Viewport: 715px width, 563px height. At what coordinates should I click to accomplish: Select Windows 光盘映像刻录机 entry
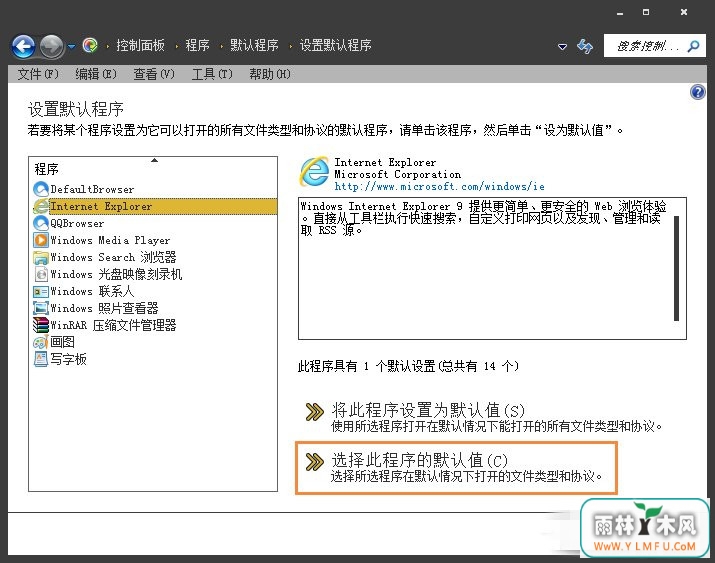[116, 274]
